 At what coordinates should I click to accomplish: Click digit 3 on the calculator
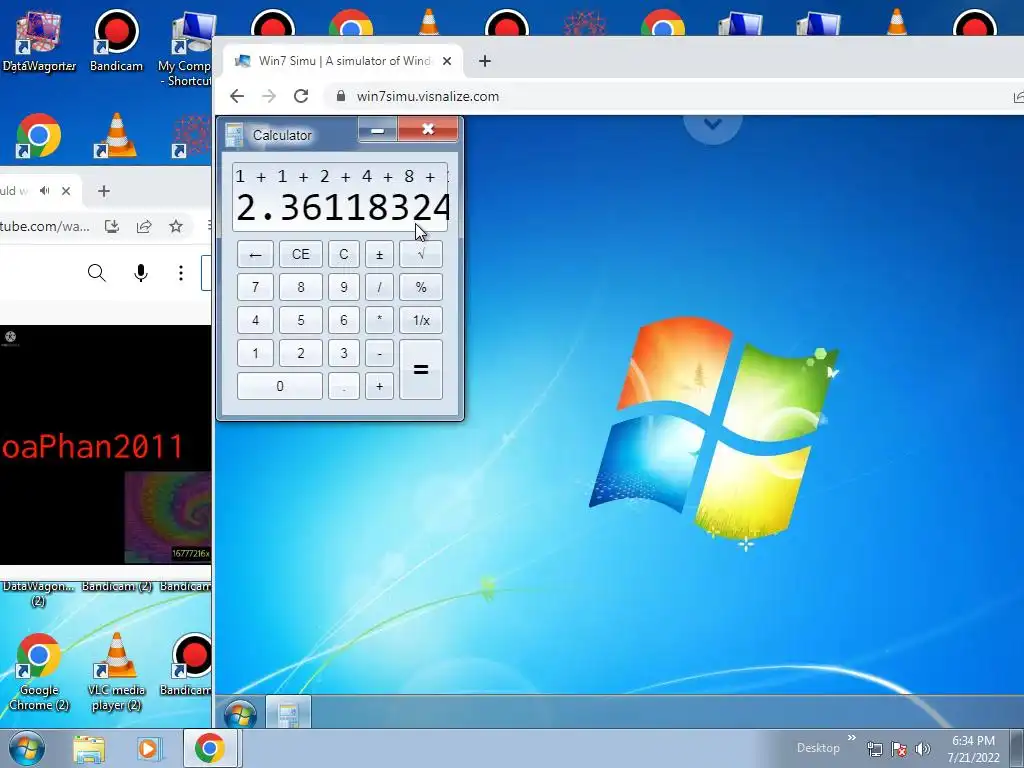point(344,353)
